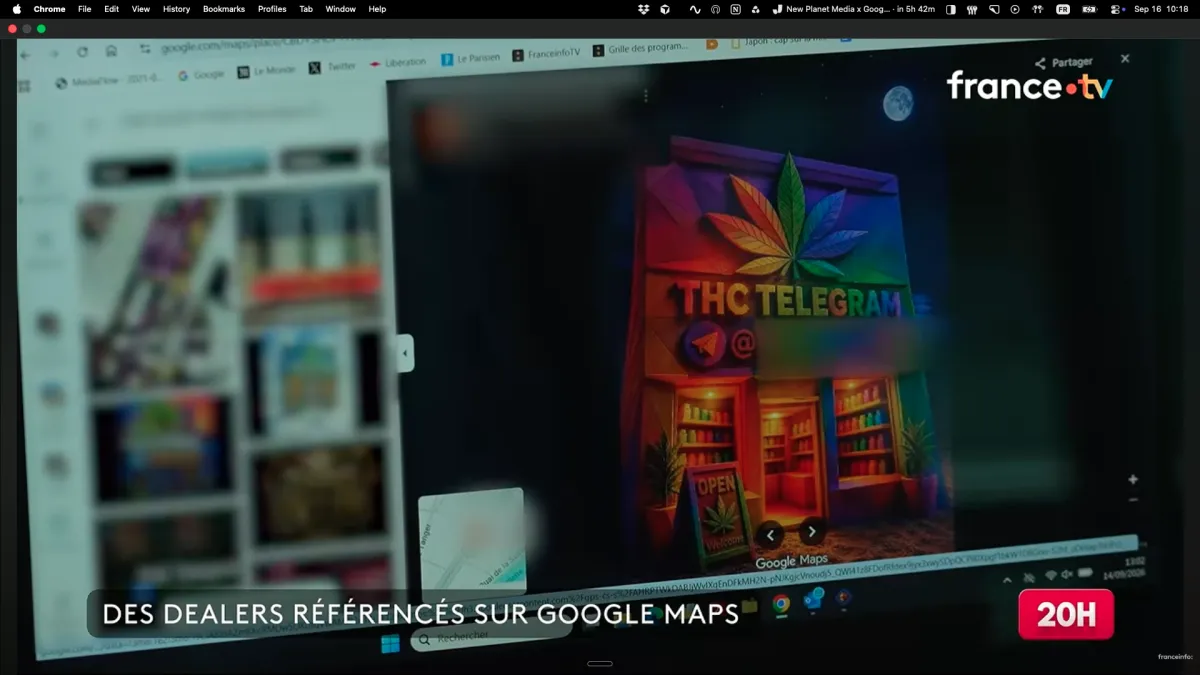Collapse the Maps side panel
The image size is (1200, 675).
(405, 353)
